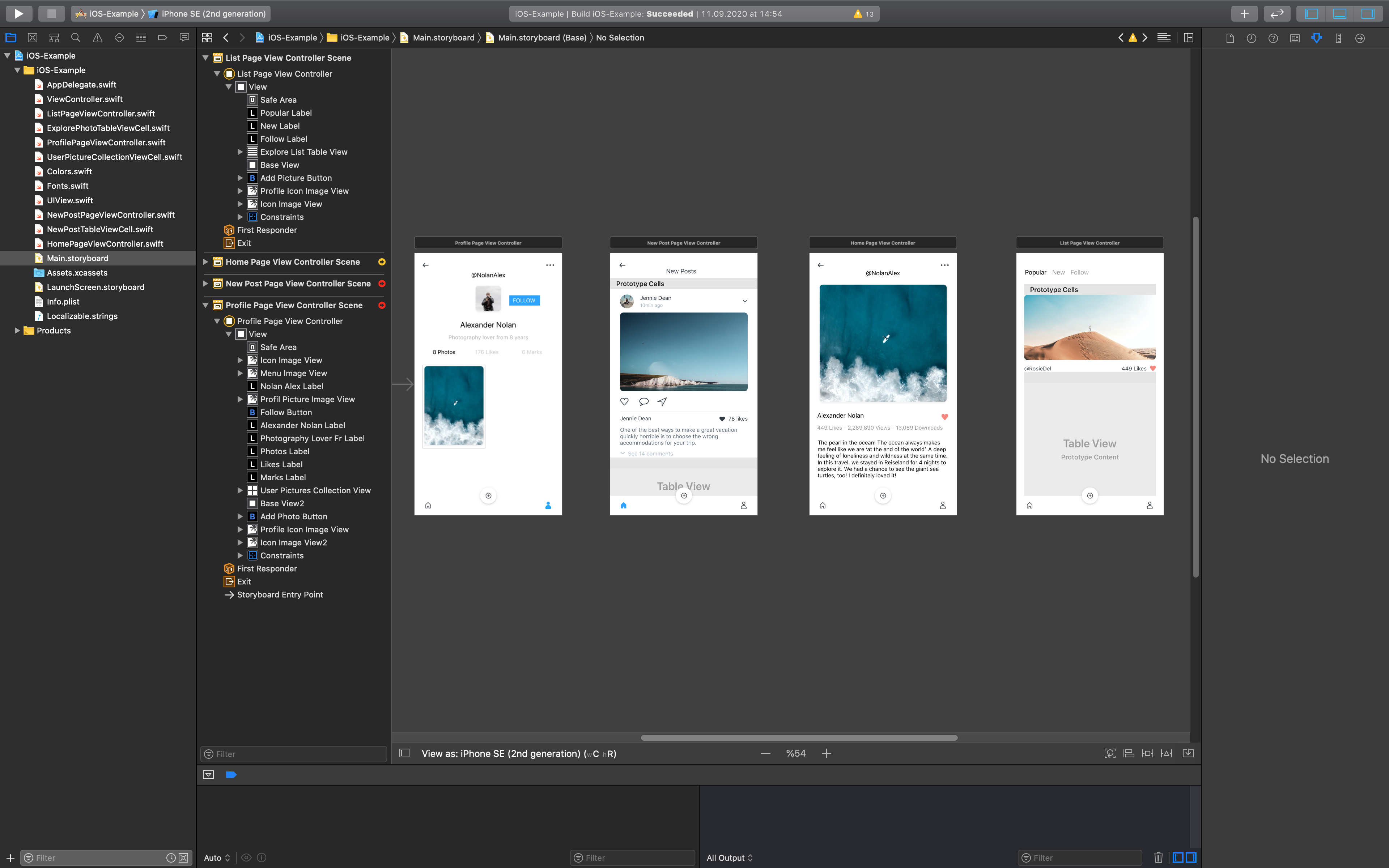Viewport: 1389px width, 868px height.
Task: Open the Size inspector ruler icon
Action: point(1338,38)
